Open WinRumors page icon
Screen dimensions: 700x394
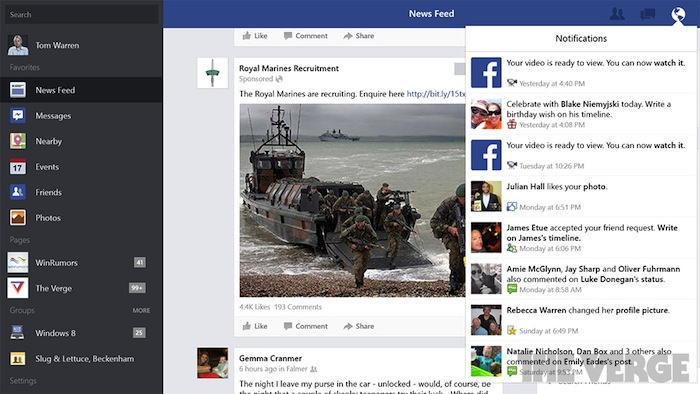pos(18,262)
